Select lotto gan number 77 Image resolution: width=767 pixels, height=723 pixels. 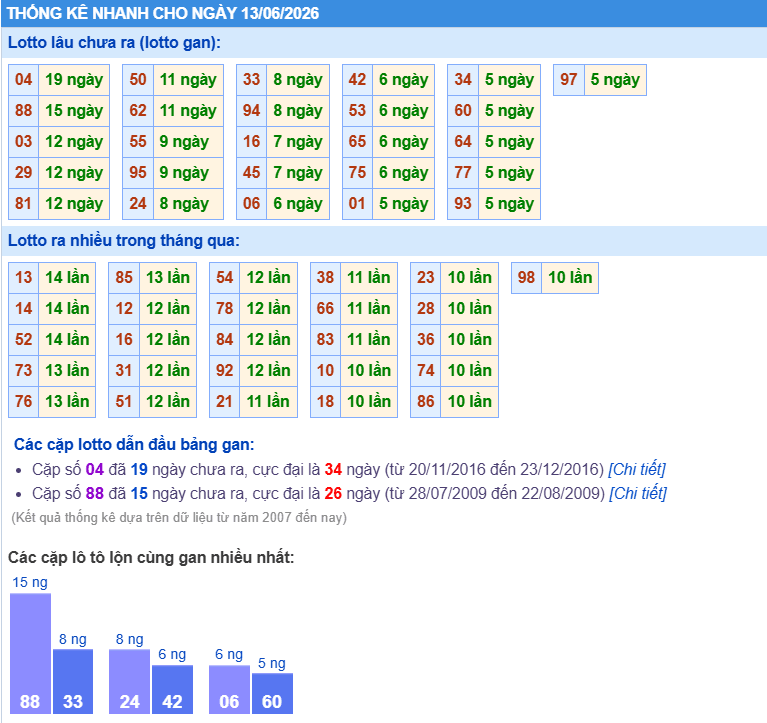[463, 173]
